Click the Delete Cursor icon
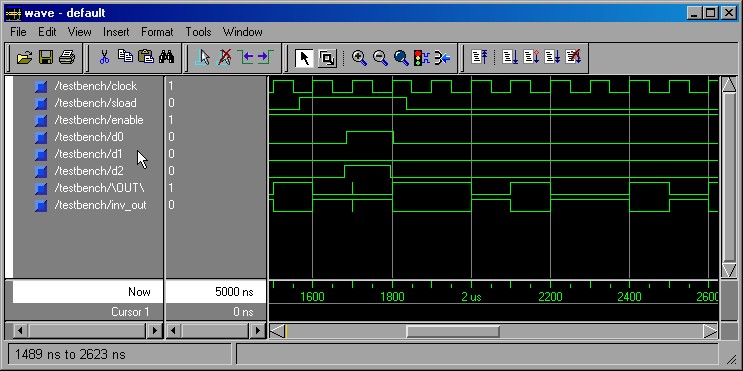This screenshot has width=743, height=371. pos(224,58)
